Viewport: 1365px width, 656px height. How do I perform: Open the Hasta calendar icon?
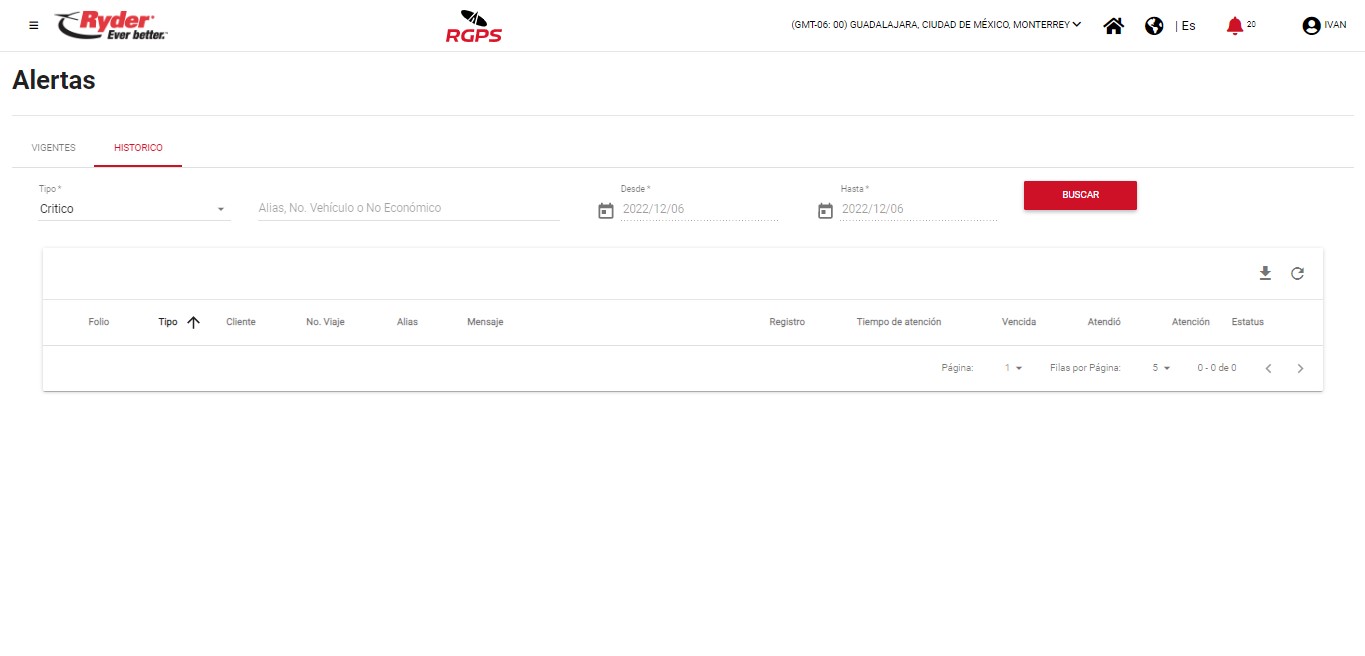(825, 210)
